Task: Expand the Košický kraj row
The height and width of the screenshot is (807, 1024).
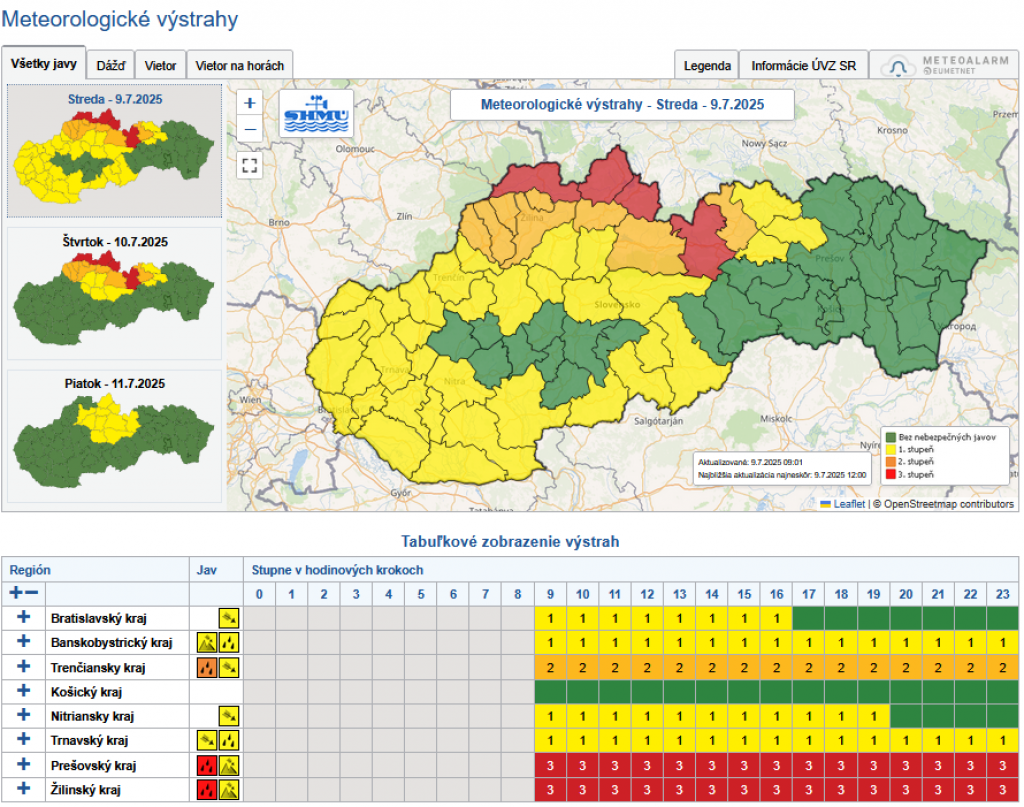Action: [24, 691]
